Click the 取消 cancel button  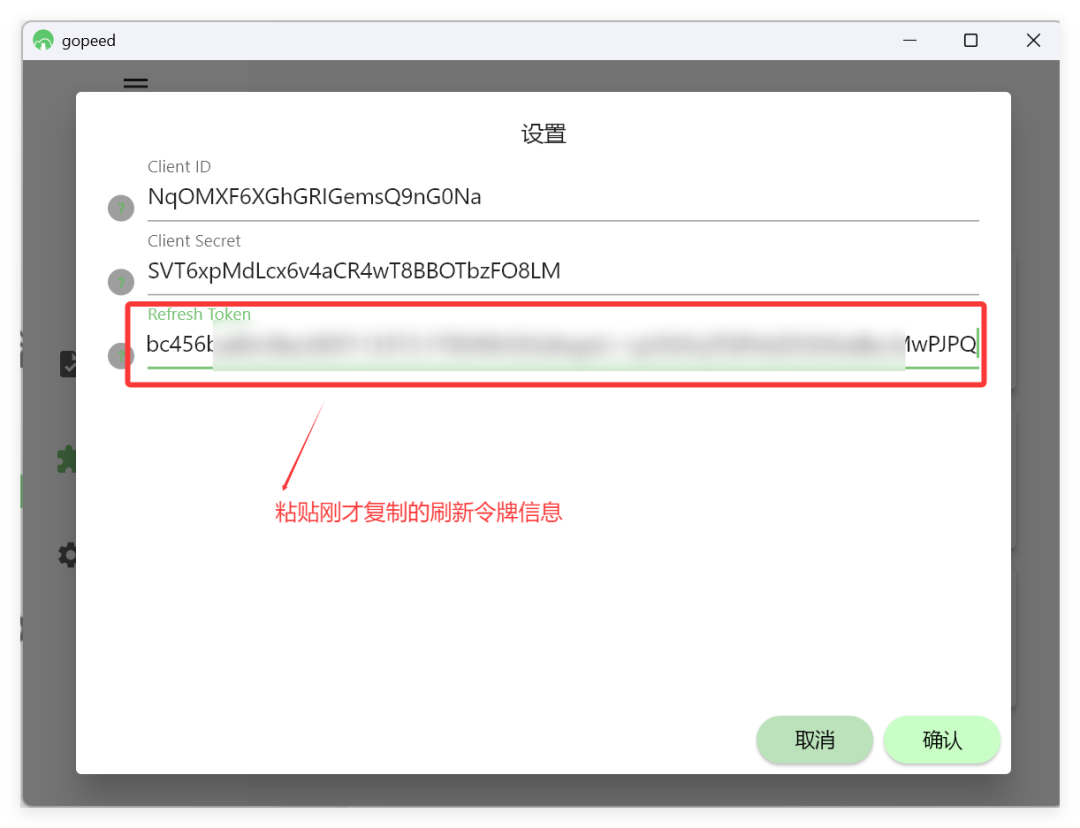click(814, 740)
